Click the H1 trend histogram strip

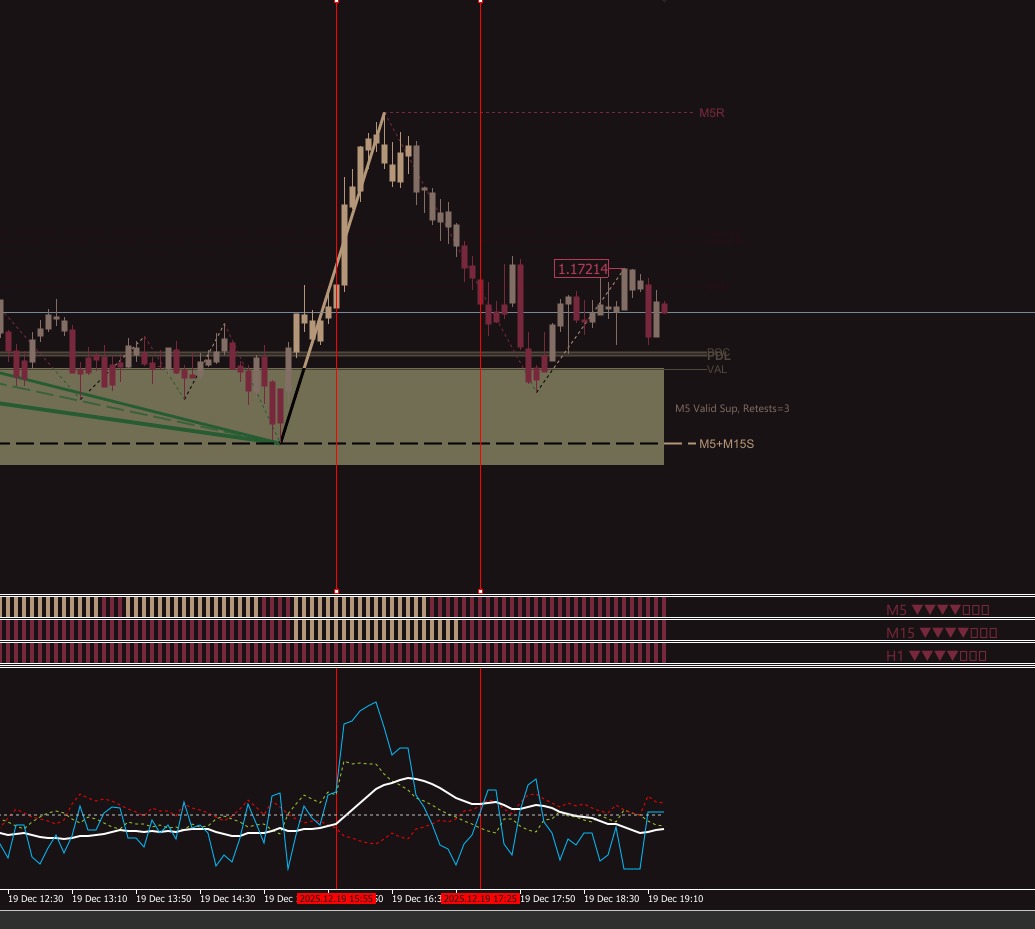coord(333,653)
